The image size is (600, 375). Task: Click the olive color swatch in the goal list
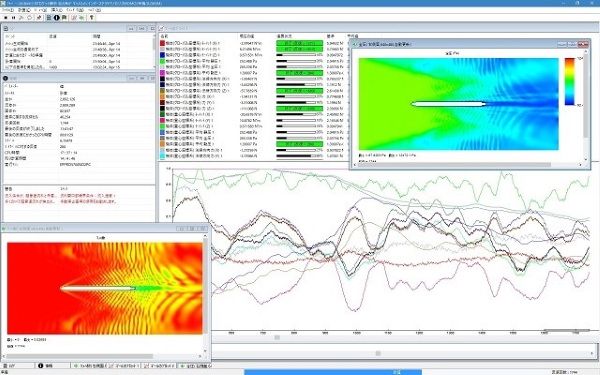pyautogui.click(x=163, y=91)
